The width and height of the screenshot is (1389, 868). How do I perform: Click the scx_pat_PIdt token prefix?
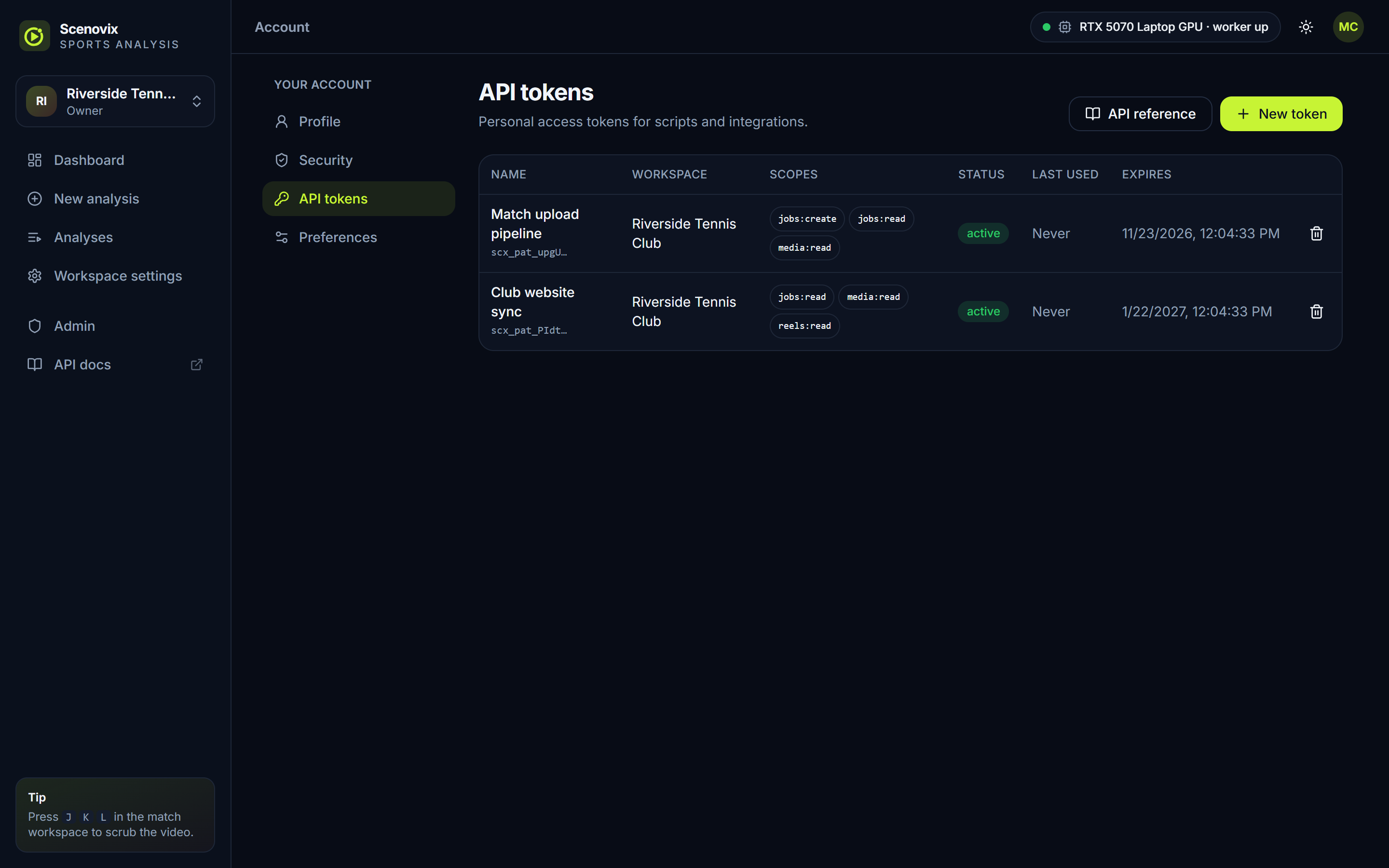(x=529, y=330)
